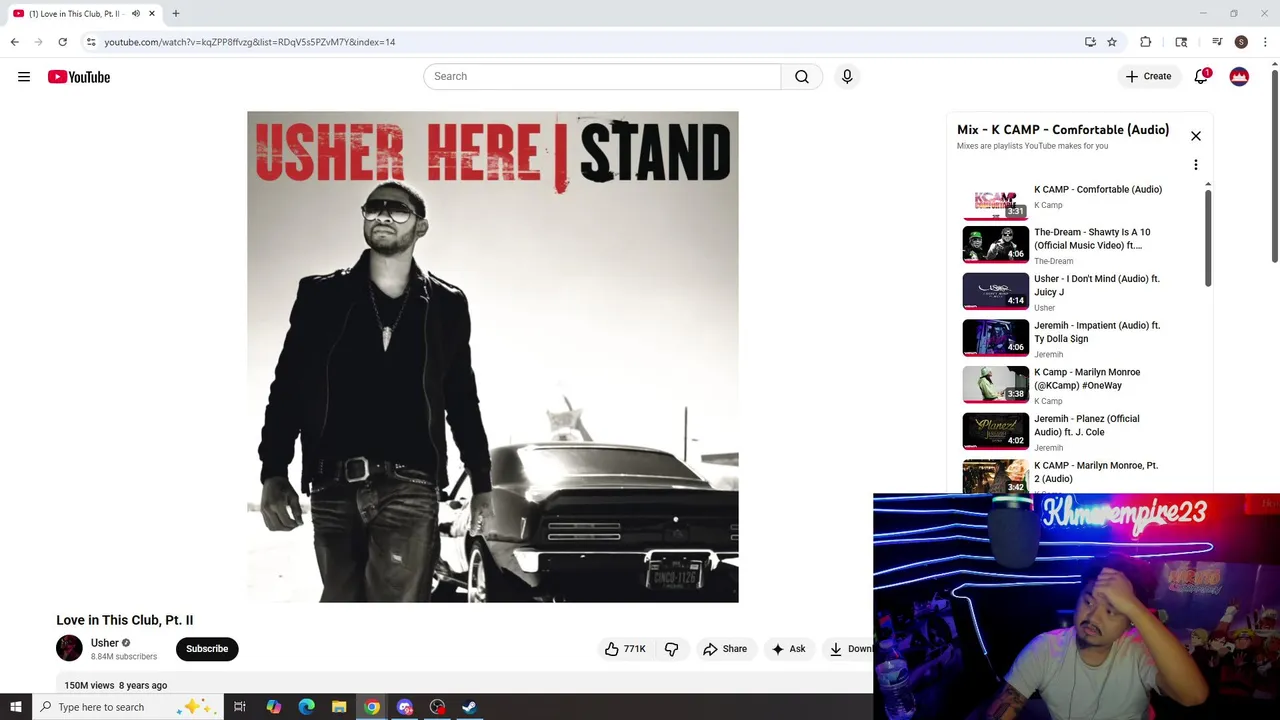Open tab search side panel icon

point(1181,42)
